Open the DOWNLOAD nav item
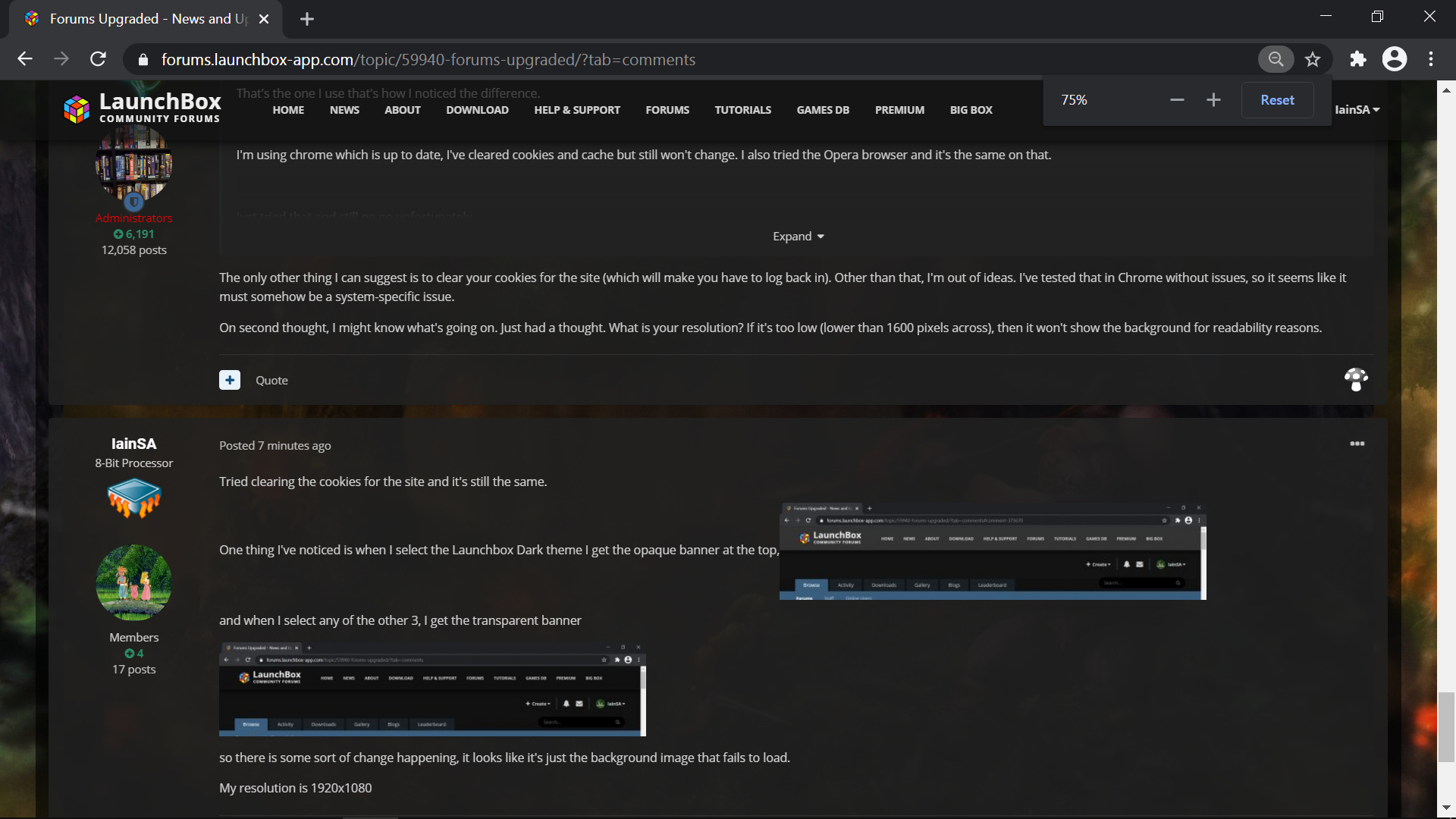The image size is (1456, 819). click(477, 110)
